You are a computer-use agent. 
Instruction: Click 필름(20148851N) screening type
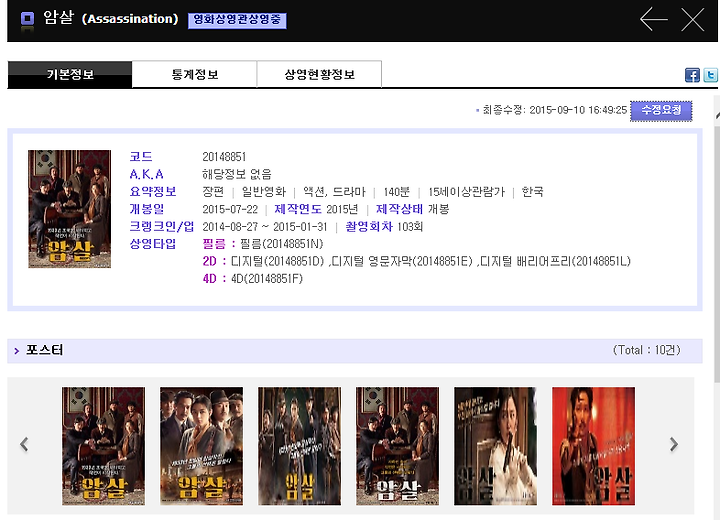pos(282,244)
